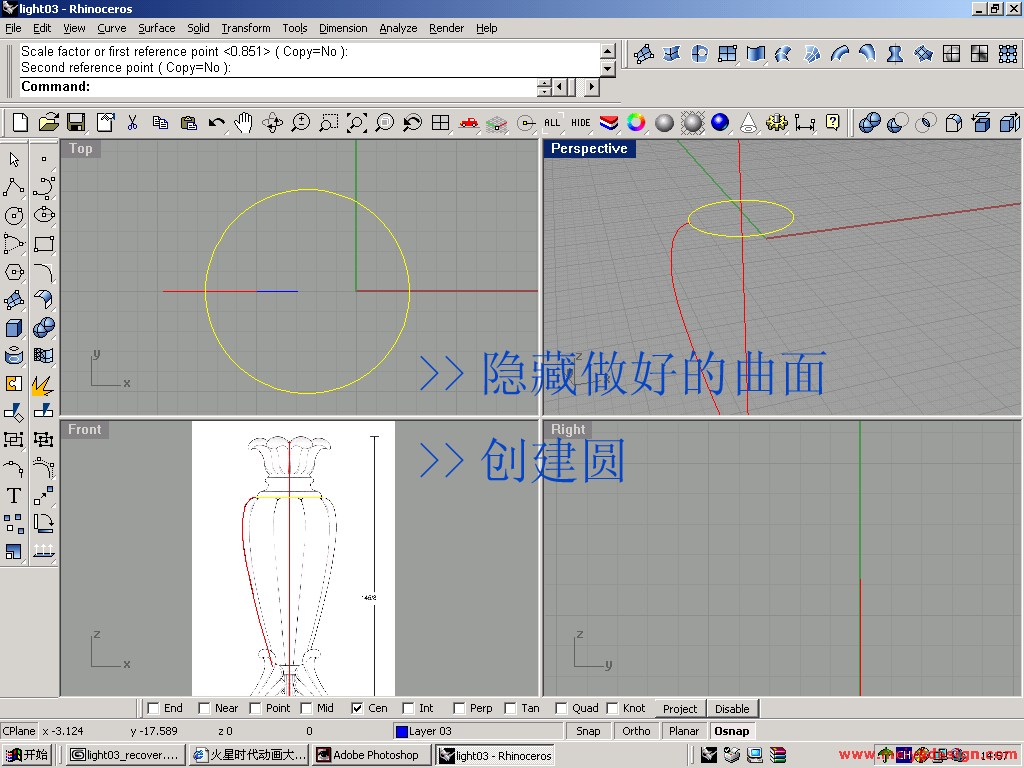
Task: Activate the Pan hand tool
Action: click(x=244, y=123)
